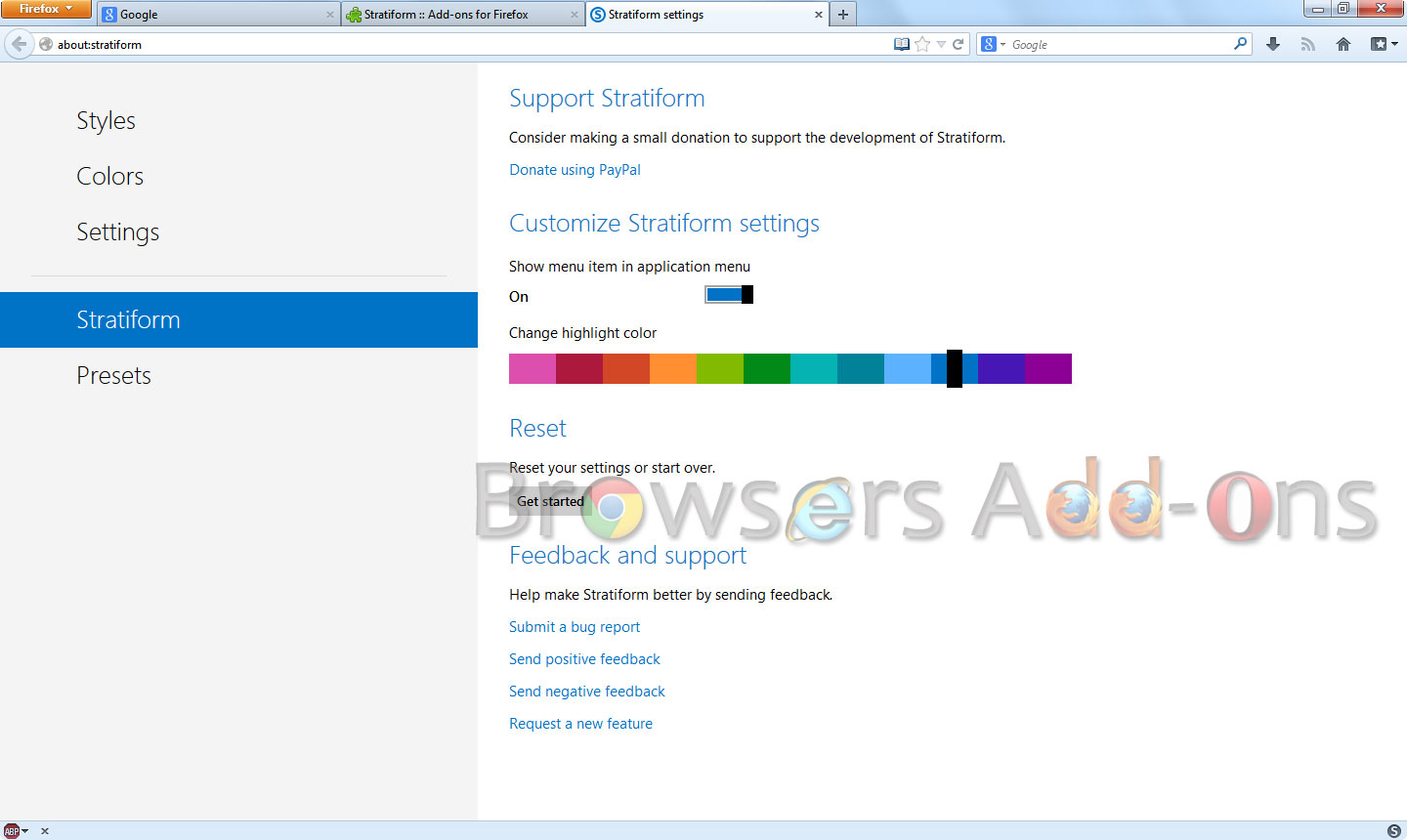The image size is (1407, 840).
Task: Choose the red-orange highlight color
Action: click(626, 368)
